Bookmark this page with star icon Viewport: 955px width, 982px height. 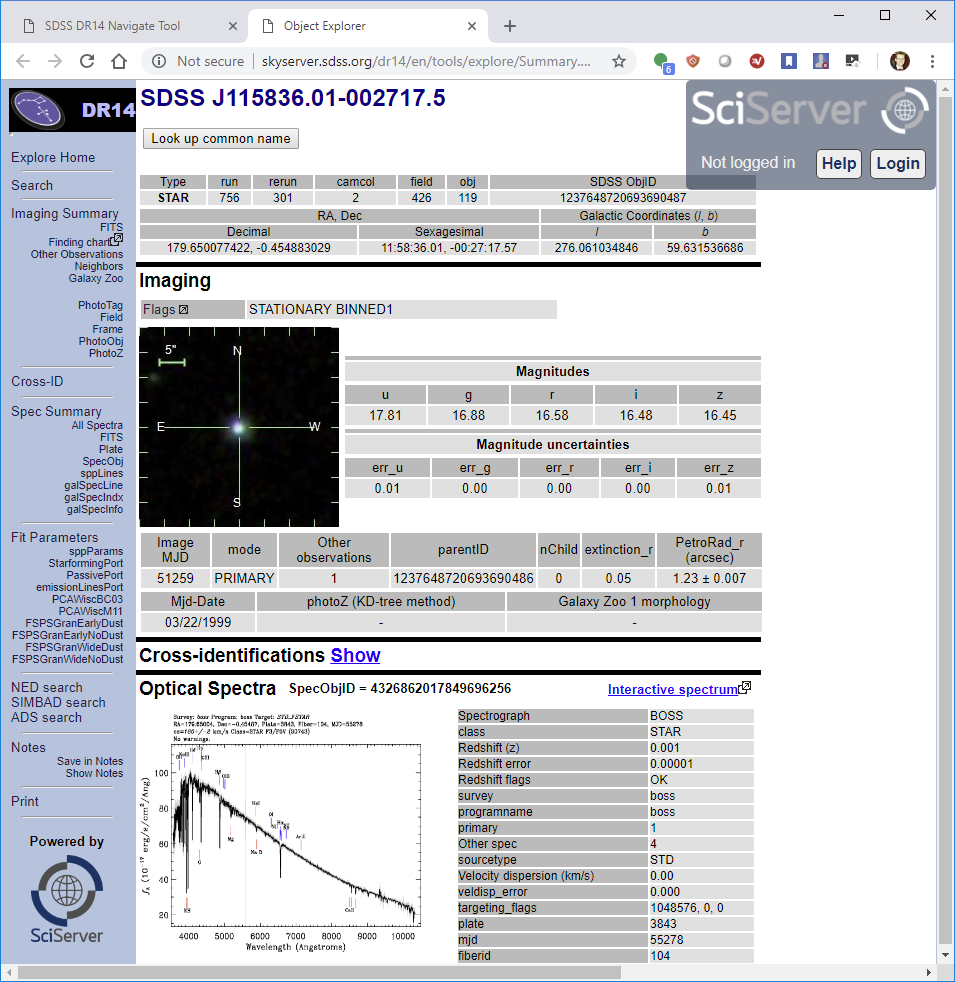619,61
